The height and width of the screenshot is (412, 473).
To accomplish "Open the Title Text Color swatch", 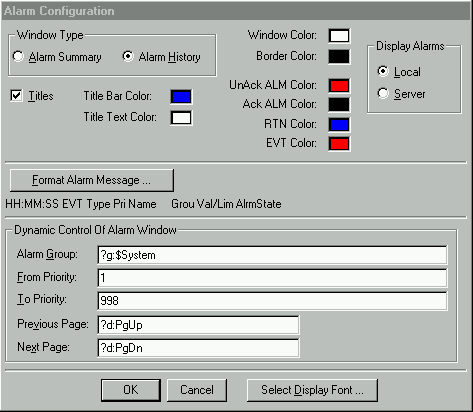I will [x=181, y=118].
